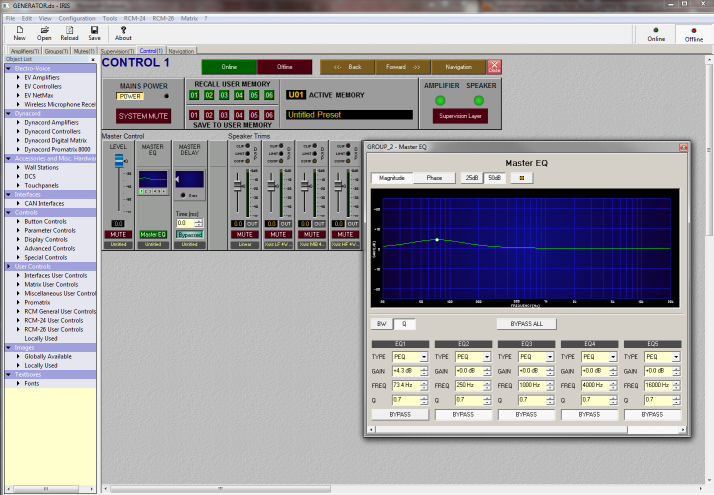
Task: Open the EQ1 TYPE dropdown
Action: [x=424, y=357]
